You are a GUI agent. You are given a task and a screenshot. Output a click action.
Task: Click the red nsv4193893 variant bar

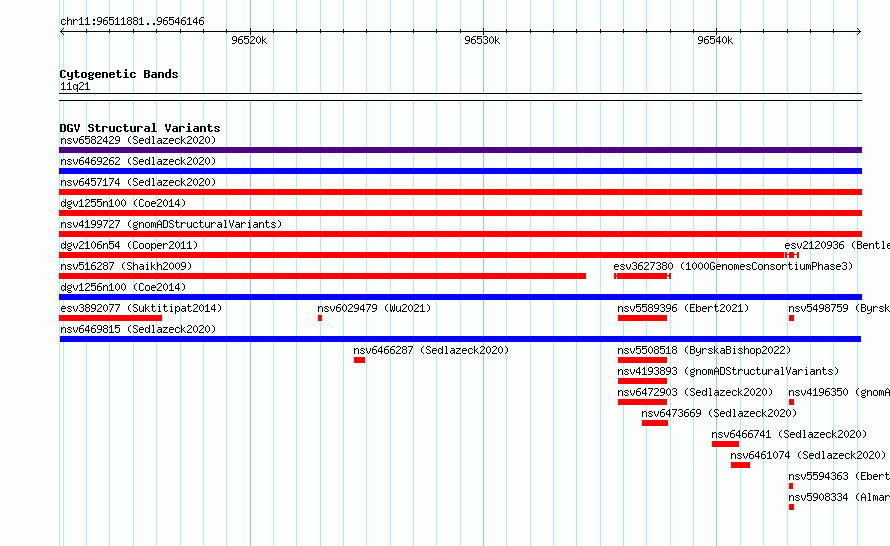(x=643, y=381)
